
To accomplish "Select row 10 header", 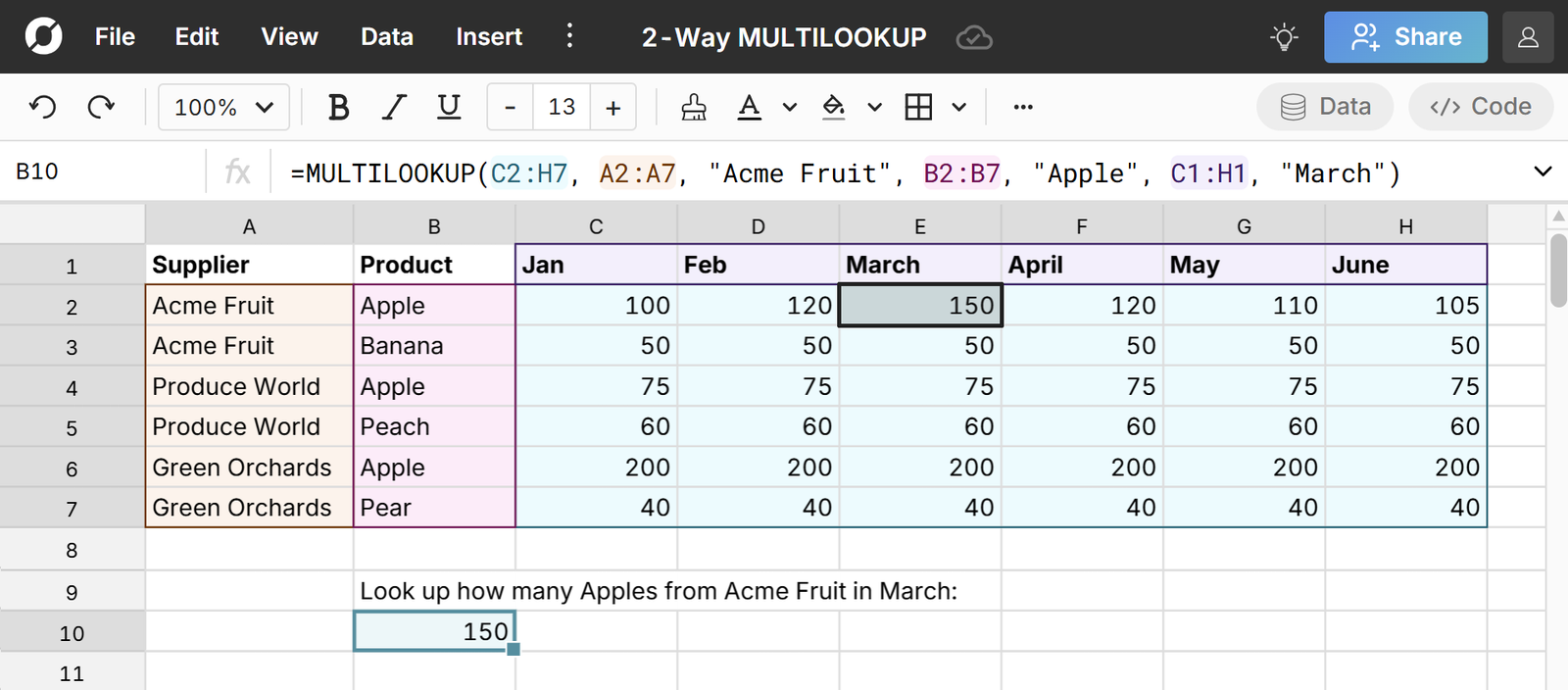I will tap(73, 632).
